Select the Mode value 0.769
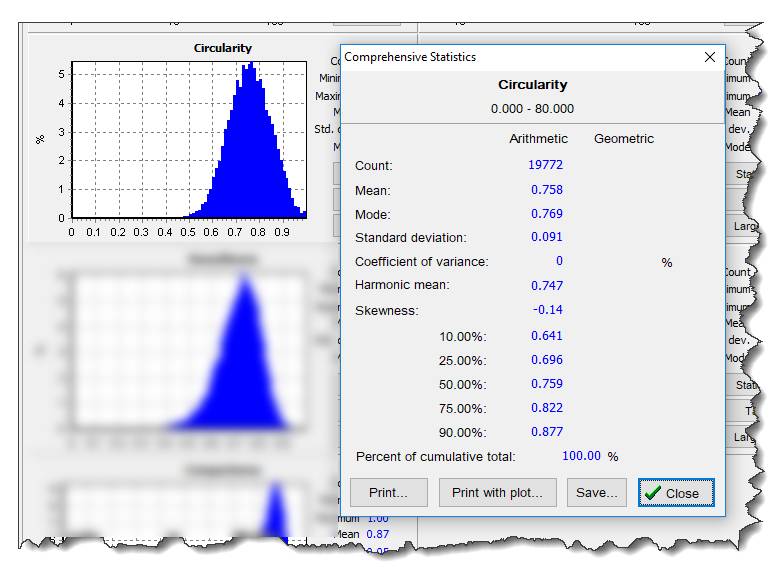Image resolution: width=778 pixels, height=585 pixels. (547, 213)
